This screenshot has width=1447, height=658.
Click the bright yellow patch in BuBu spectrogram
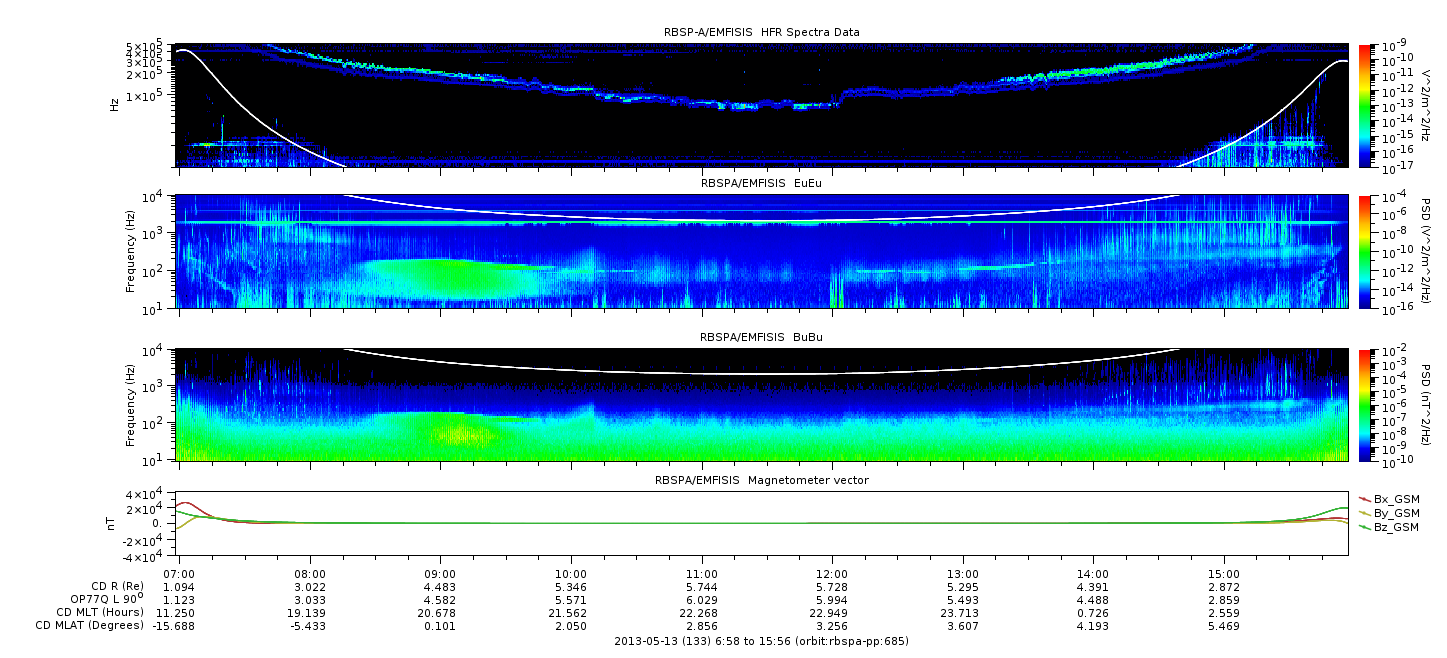tap(462, 435)
